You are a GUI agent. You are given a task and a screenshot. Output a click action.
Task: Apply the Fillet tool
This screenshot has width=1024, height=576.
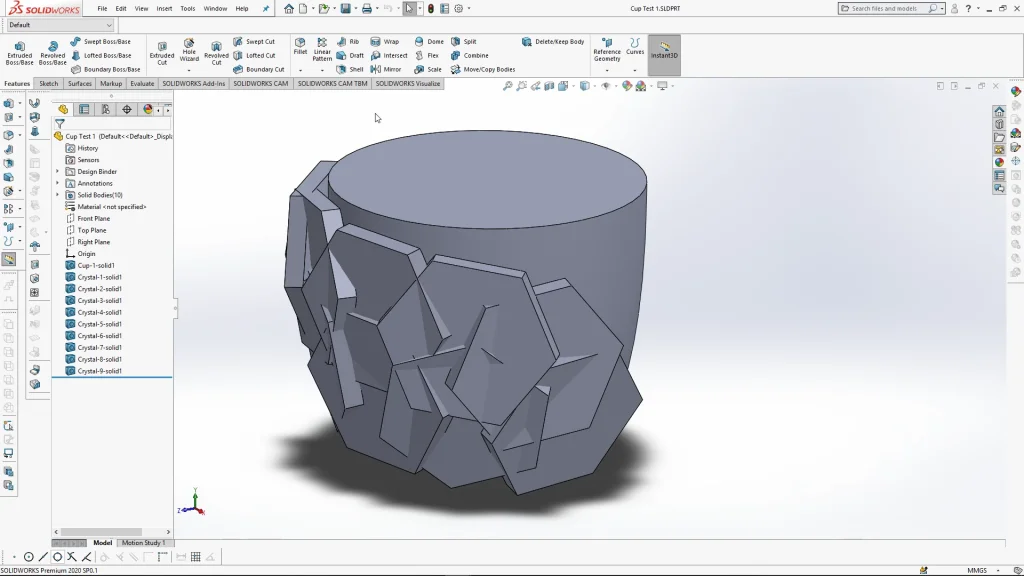pos(300,46)
